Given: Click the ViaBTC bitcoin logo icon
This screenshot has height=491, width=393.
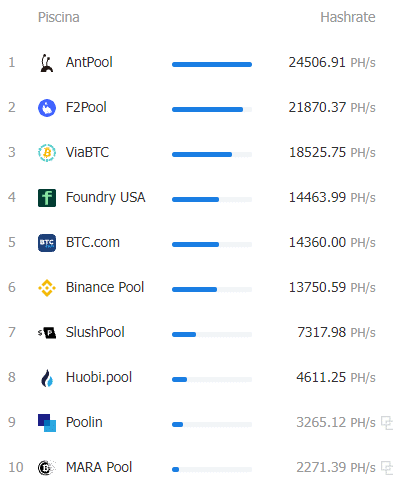Looking at the screenshot, I should (x=47, y=153).
